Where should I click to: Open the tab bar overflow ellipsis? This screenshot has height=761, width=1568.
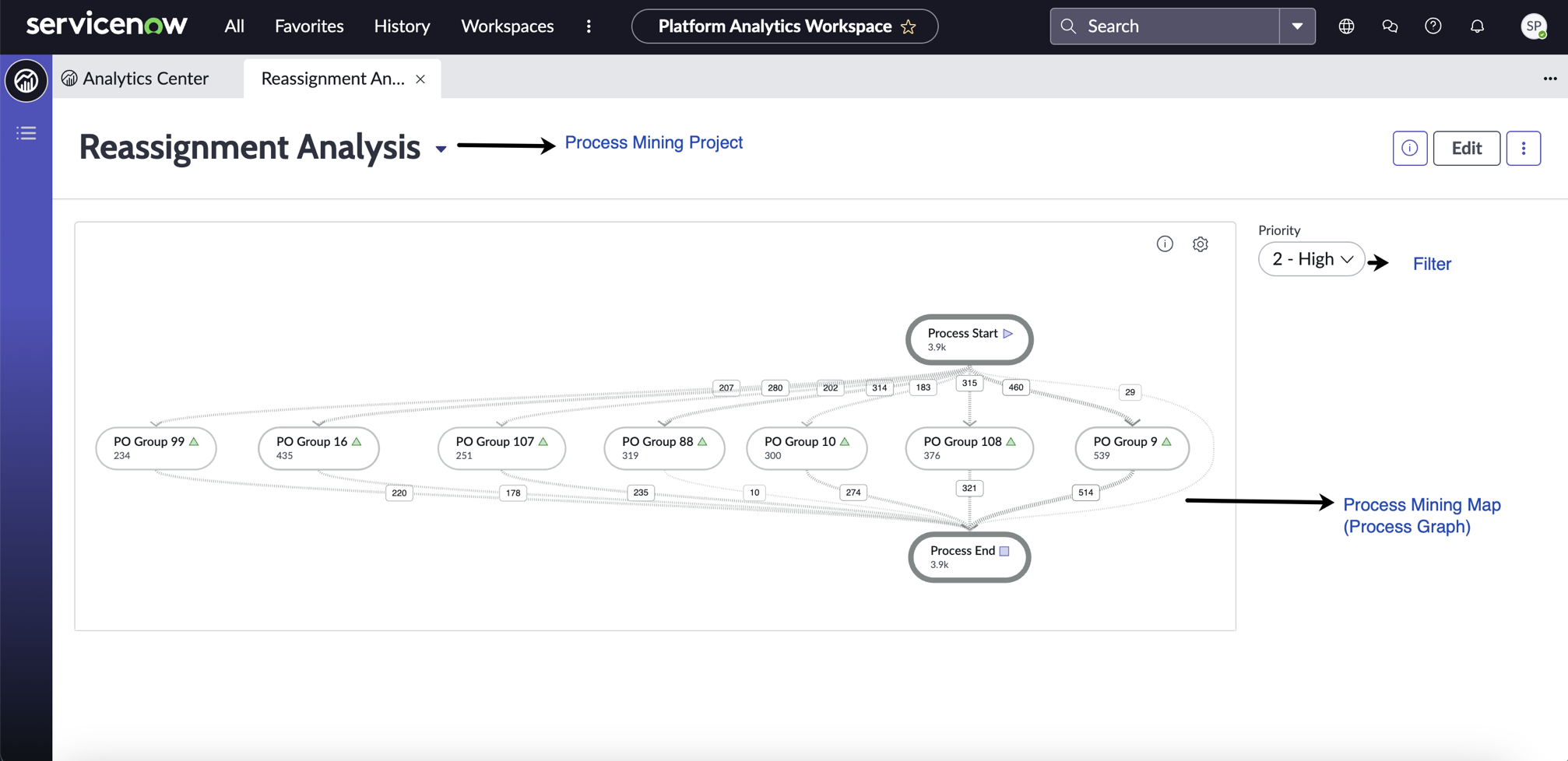[1550, 79]
